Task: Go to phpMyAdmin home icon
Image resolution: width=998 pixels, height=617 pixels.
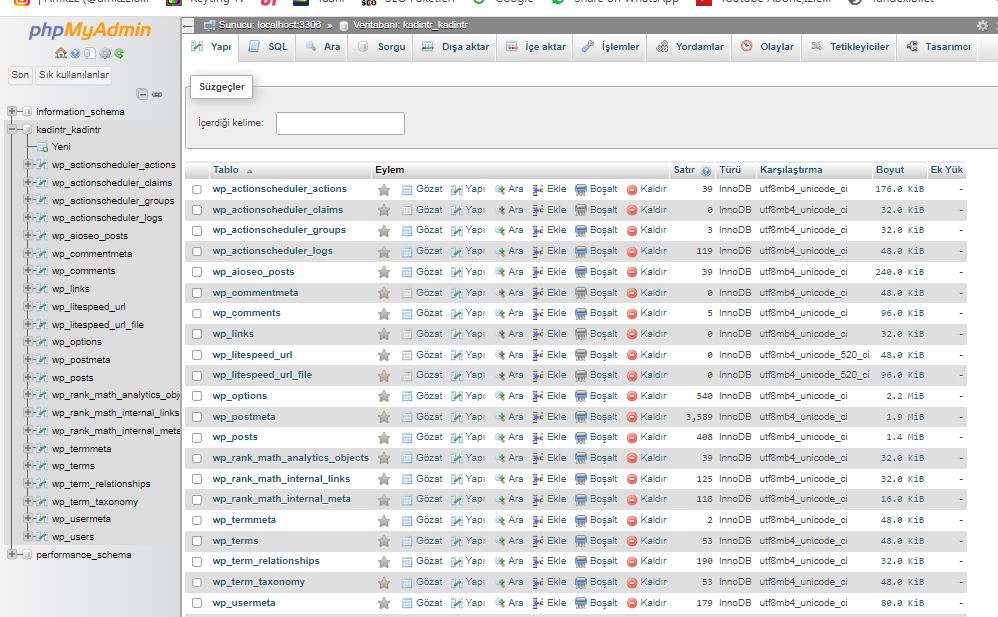Action: pyautogui.click(x=60, y=53)
